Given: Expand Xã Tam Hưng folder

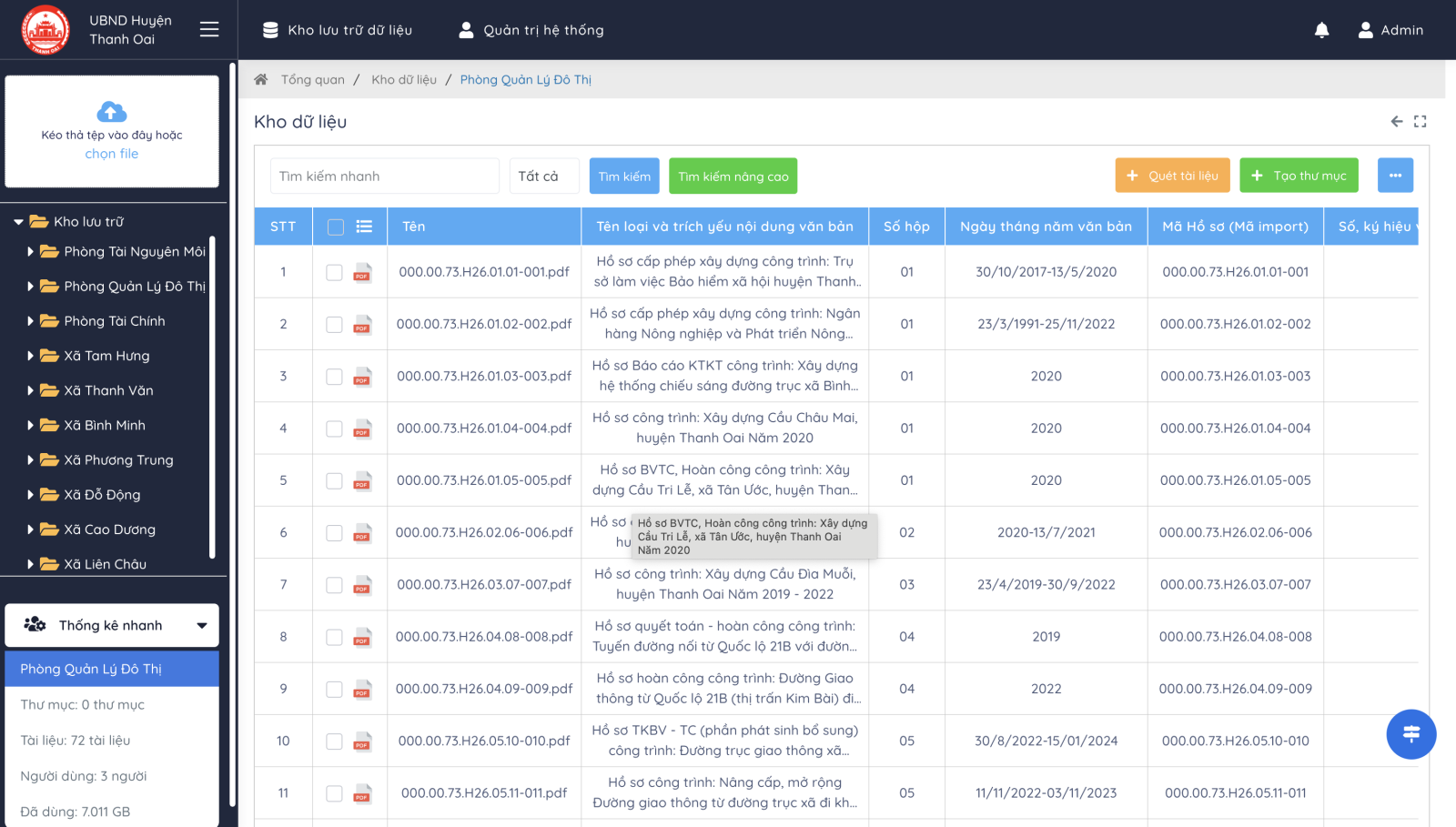Looking at the screenshot, I should (30, 356).
